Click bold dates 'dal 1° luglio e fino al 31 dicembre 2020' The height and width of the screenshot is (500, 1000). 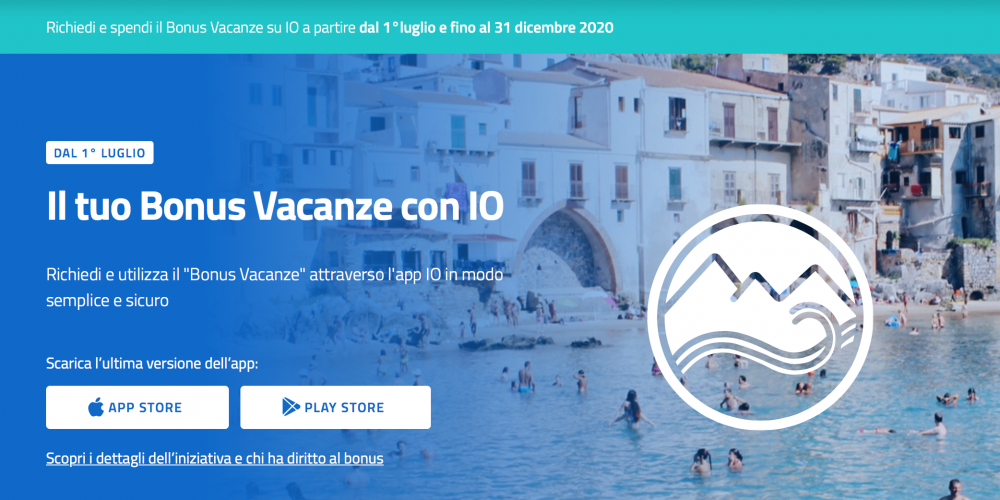[x=487, y=28]
